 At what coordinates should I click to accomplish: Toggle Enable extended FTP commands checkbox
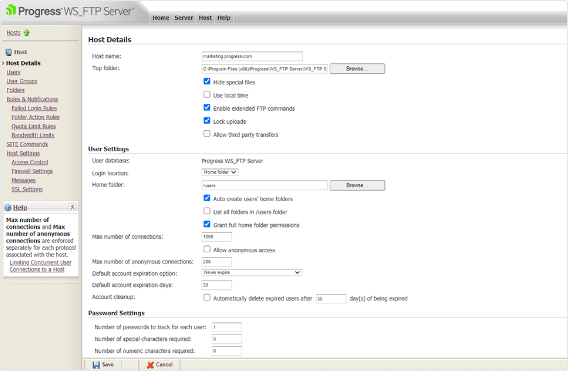[207, 107]
